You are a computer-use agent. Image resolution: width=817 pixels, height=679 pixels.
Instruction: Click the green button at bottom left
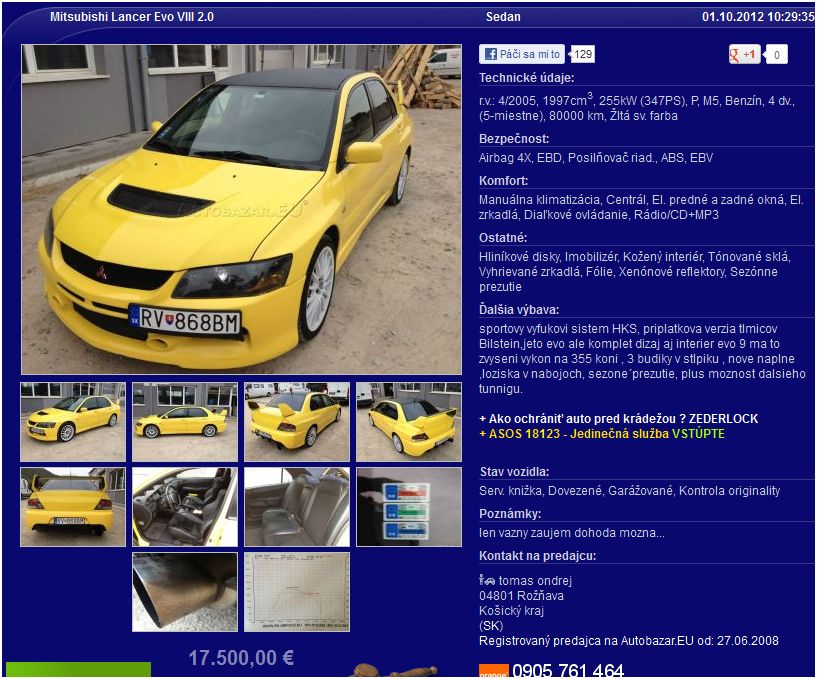click(78, 670)
